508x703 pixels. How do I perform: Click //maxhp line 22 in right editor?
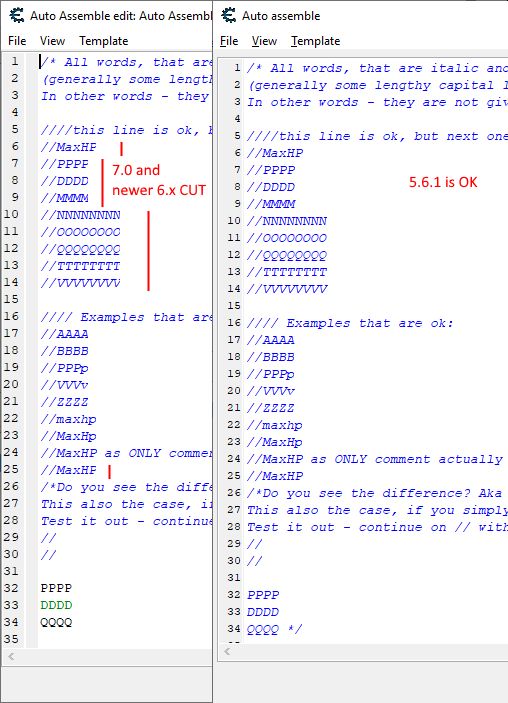pyautogui.click(x=275, y=425)
